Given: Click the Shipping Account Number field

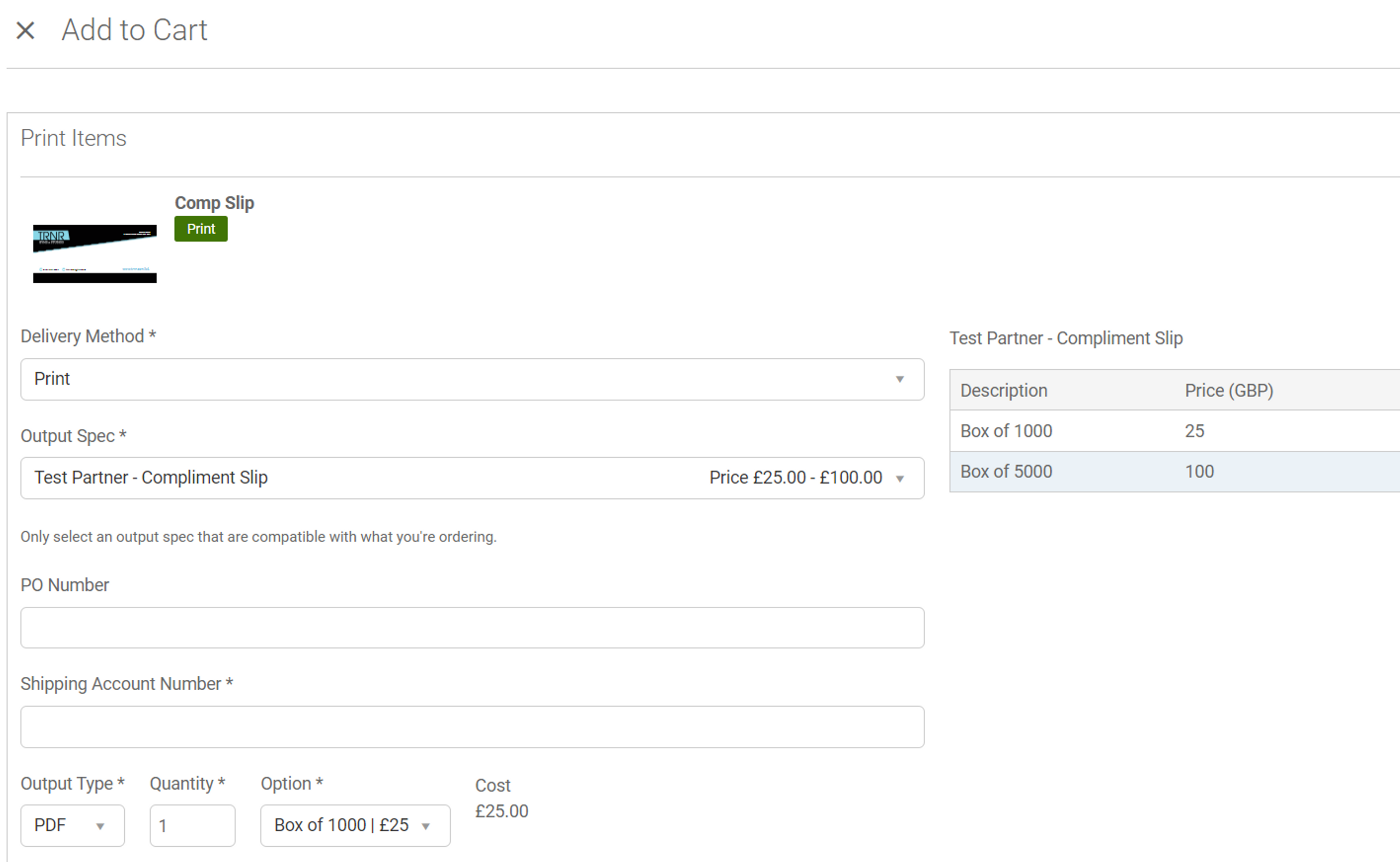Looking at the screenshot, I should coord(472,727).
